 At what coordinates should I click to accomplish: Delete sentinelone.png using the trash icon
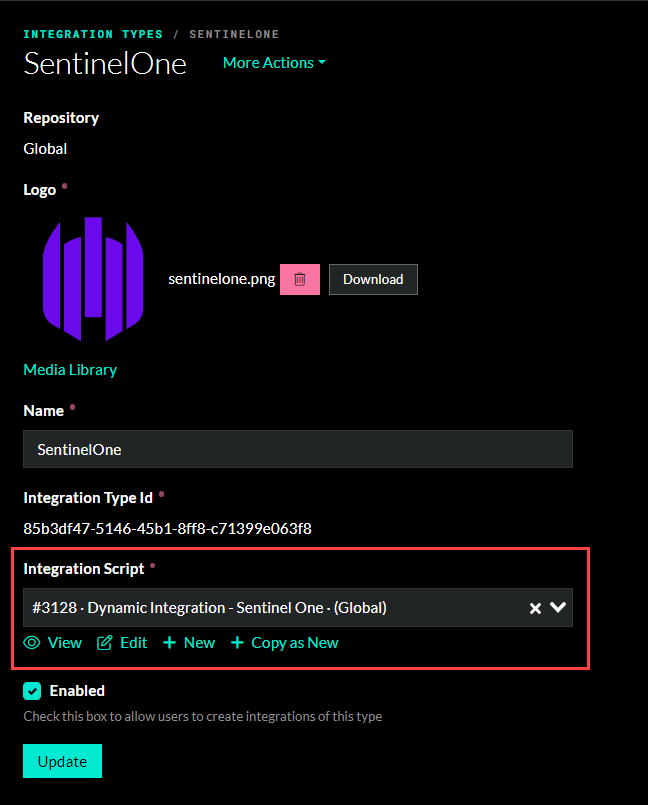[x=299, y=279]
